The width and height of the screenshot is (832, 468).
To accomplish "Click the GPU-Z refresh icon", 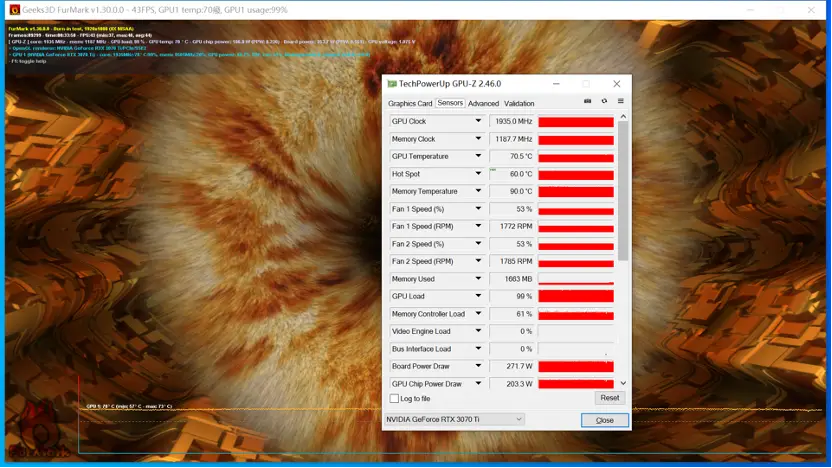I will point(604,101).
